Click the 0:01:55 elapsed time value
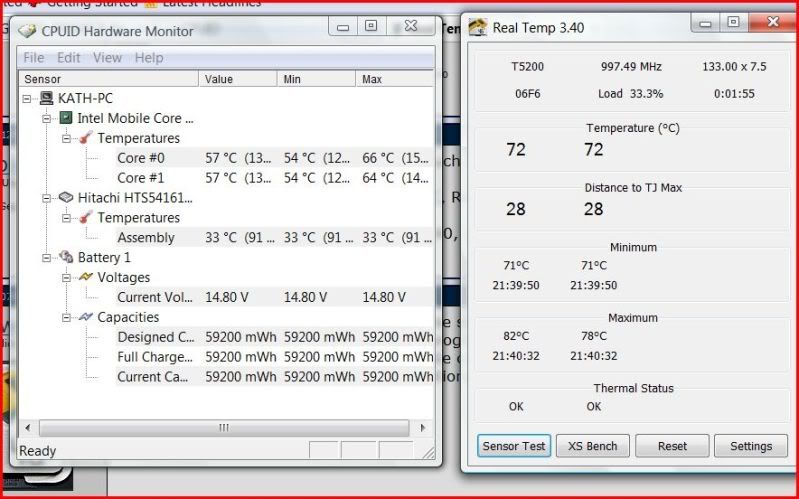799x499 pixels. [734, 94]
